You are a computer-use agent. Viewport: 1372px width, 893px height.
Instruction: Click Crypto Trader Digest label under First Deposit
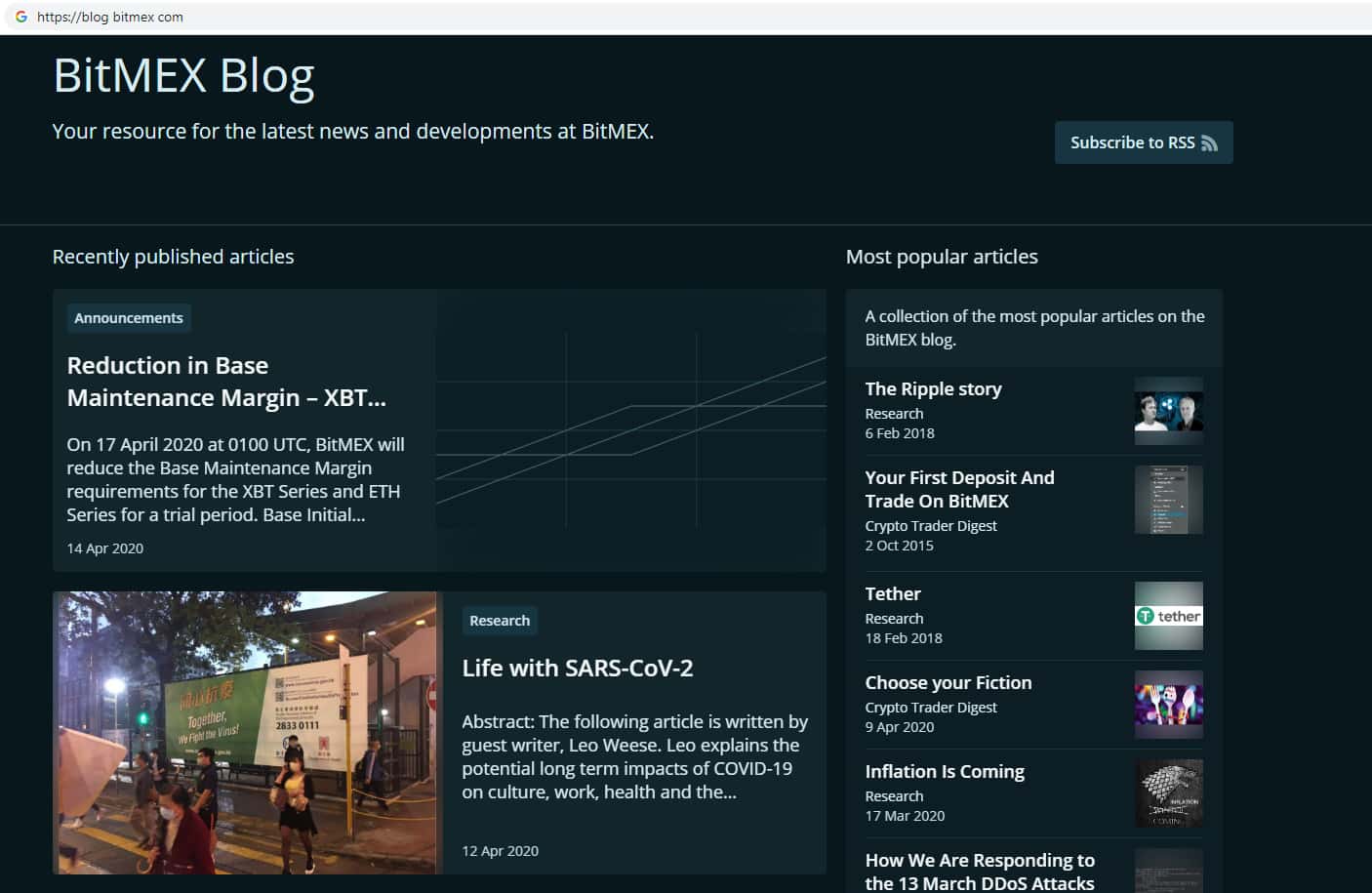931,526
